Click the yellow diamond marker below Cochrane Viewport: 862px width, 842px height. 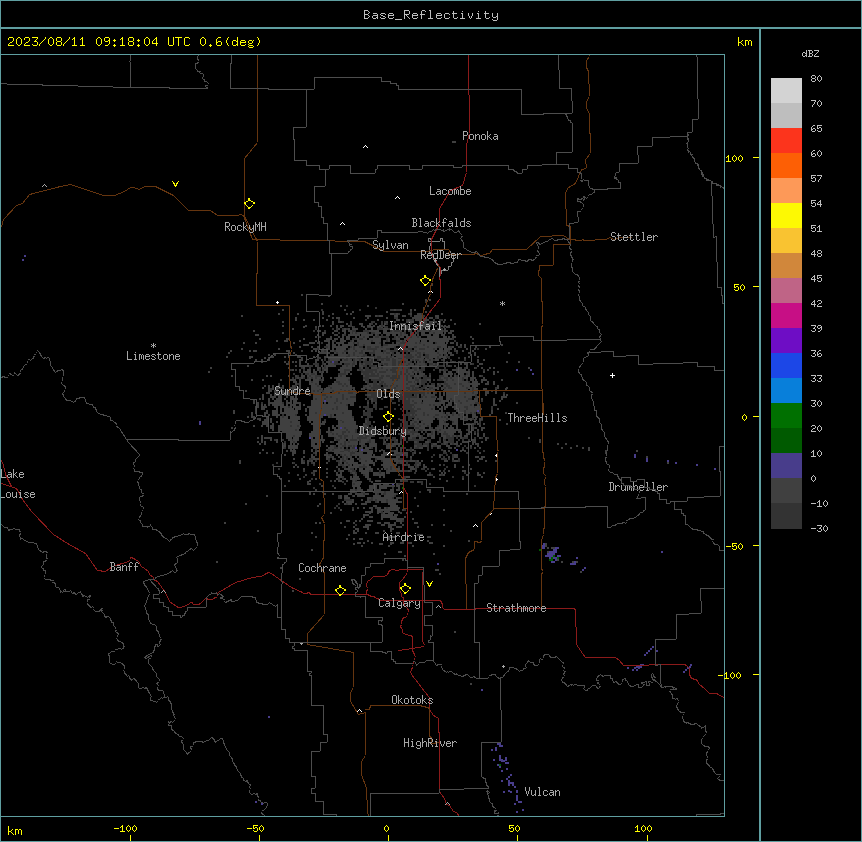click(x=340, y=590)
